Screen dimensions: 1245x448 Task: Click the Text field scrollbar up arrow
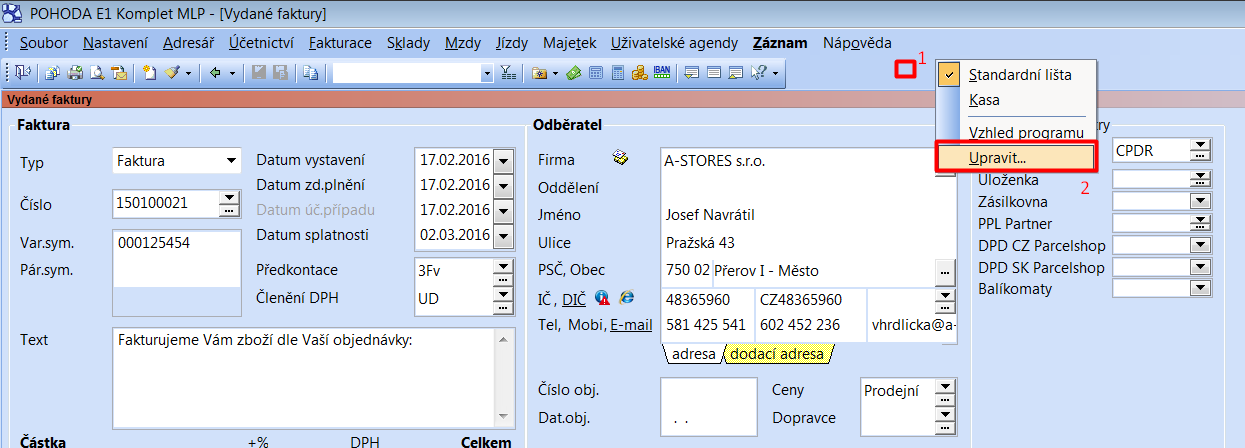pos(504,337)
